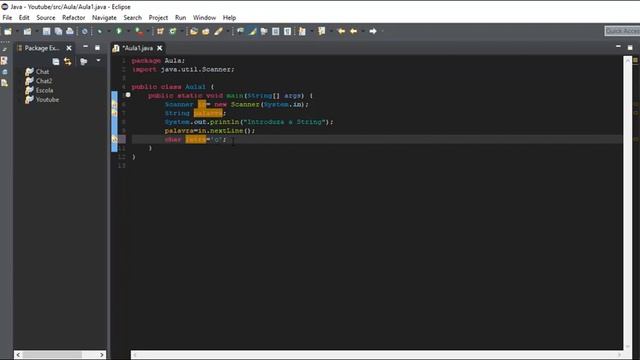The height and width of the screenshot is (360, 640).
Task: Toggle Block Selection Mode toolbar icon
Action: coord(276,31)
